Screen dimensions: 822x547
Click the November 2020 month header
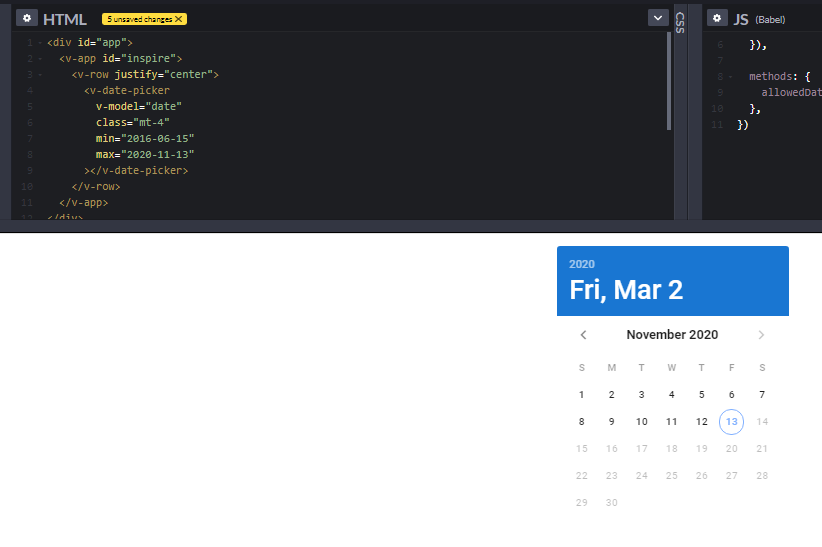pos(672,335)
